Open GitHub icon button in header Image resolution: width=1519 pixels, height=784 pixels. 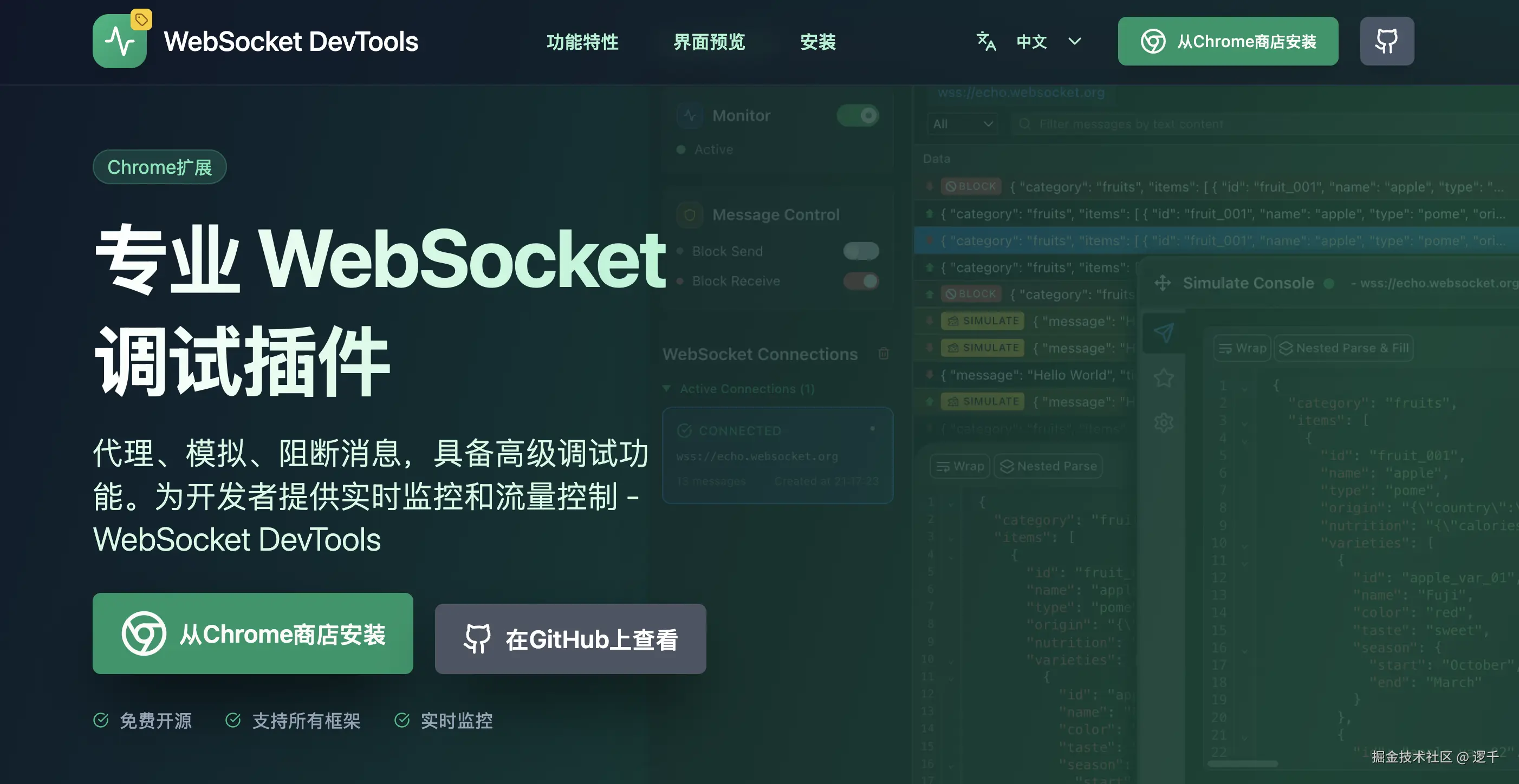[x=1386, y=41]
